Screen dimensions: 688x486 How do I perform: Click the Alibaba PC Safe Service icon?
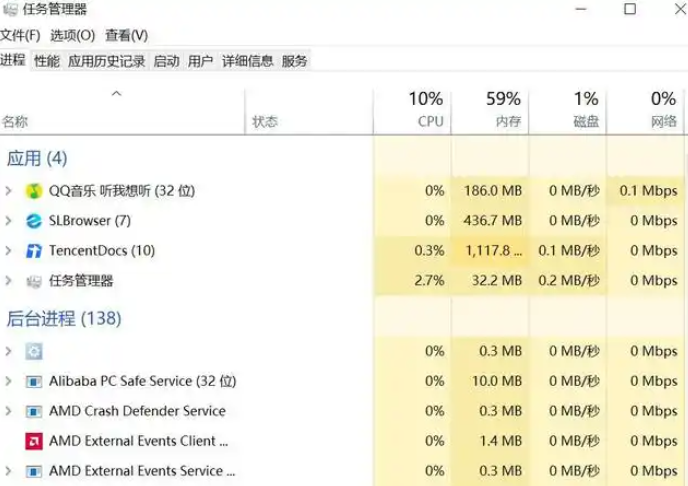34,381
